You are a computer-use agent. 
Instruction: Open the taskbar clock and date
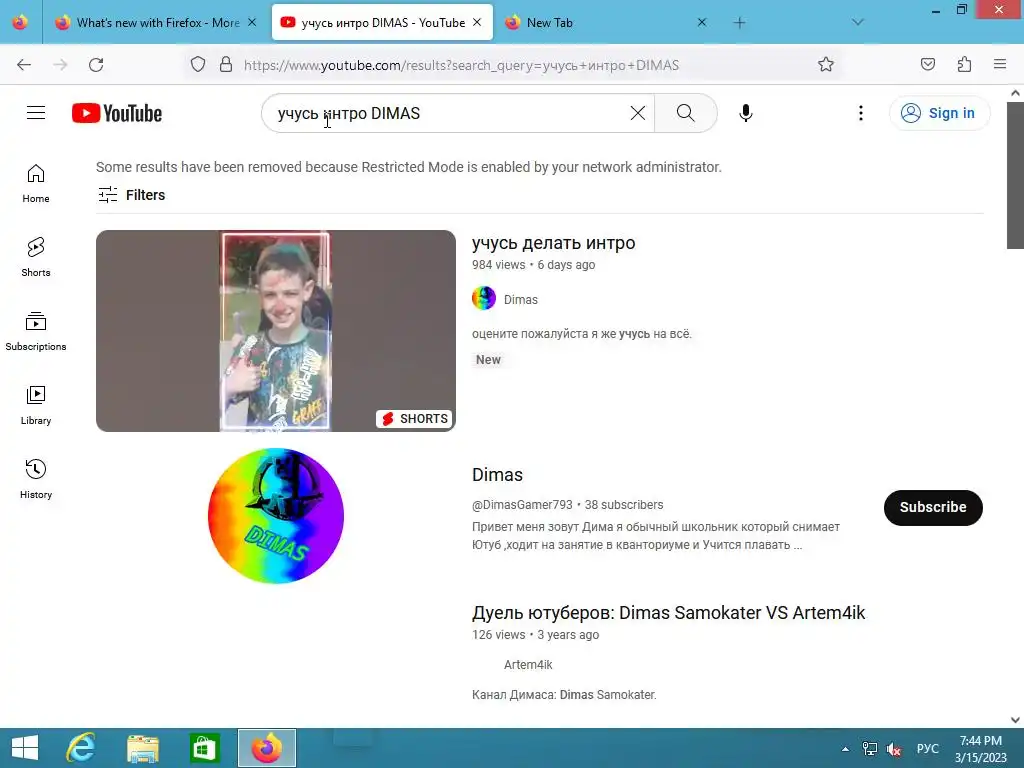[x=981, y=748]
